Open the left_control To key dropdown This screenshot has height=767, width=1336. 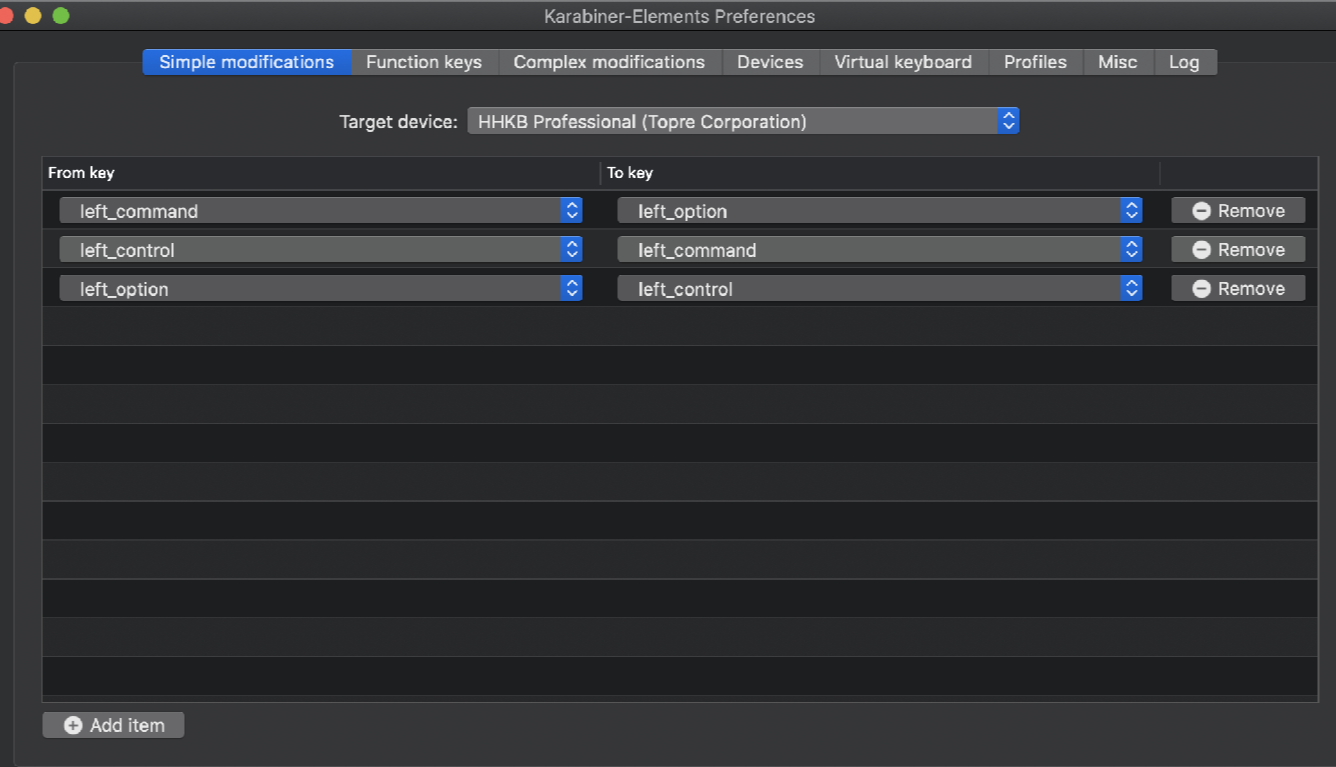880,288
